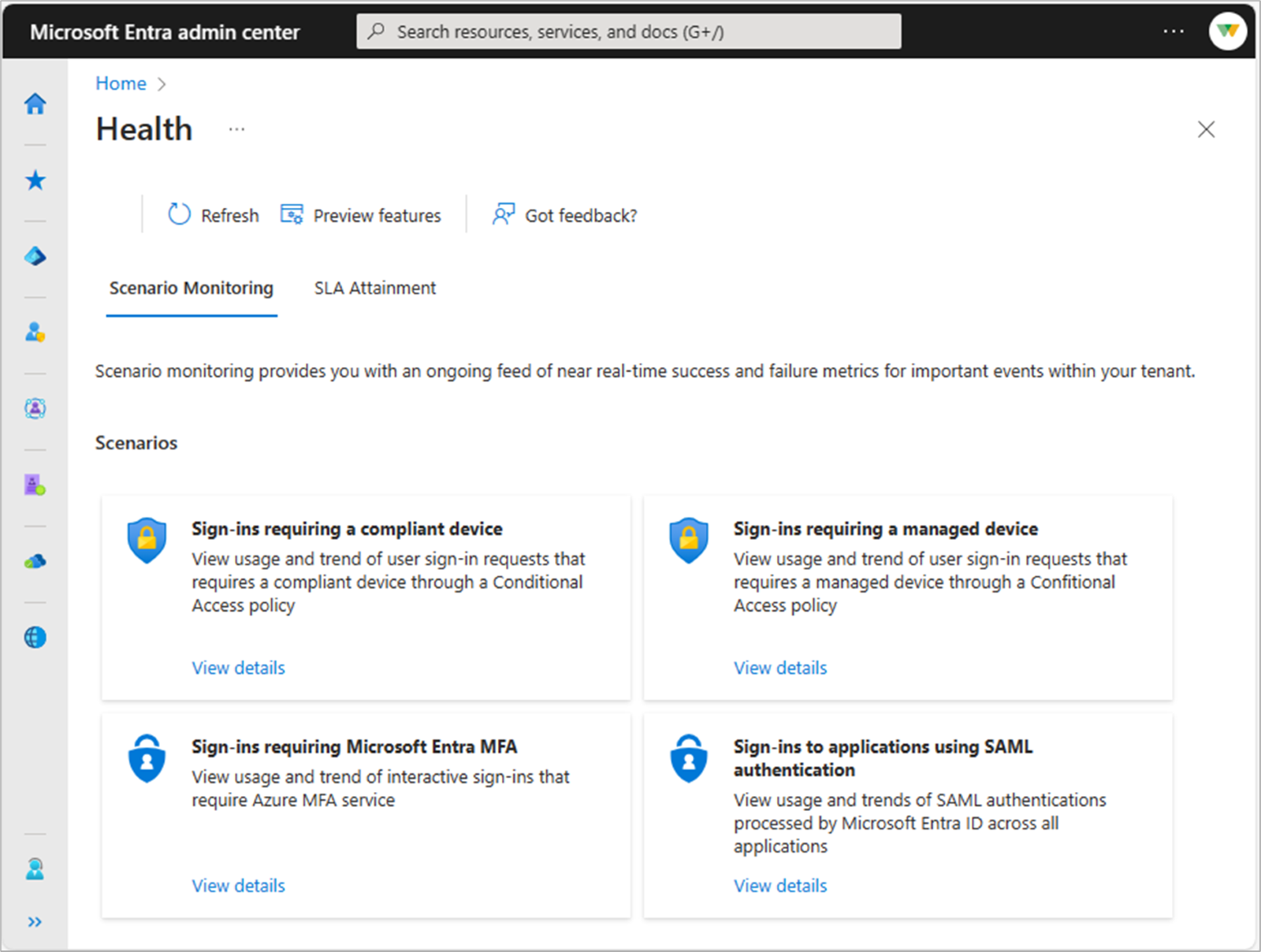Select the Favorites star icon
Image resolution: width=1261 pixels, height=952 pixels.
pyautogui.click(x=35, y=180)
